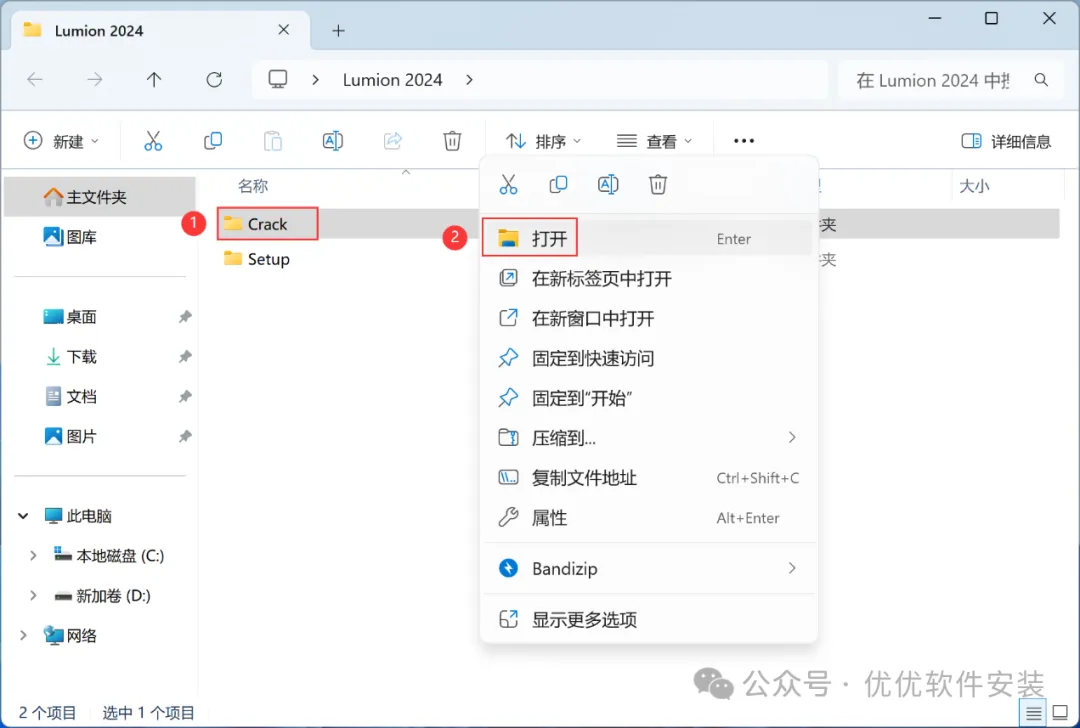Screen dimensions: 1080x728
Task: Unpin 下载 from quick access
Action: click(x=185, y=357)
